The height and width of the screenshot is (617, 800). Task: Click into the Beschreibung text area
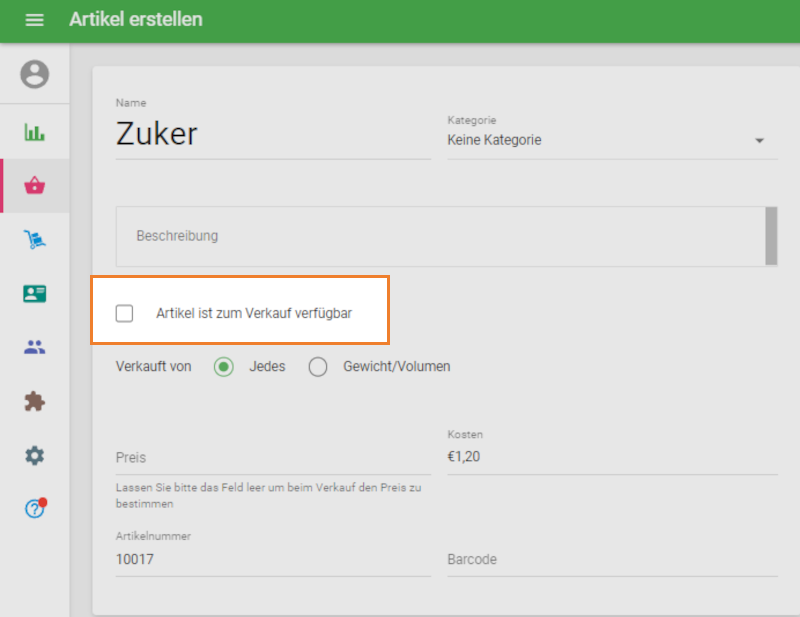(440, 236)
